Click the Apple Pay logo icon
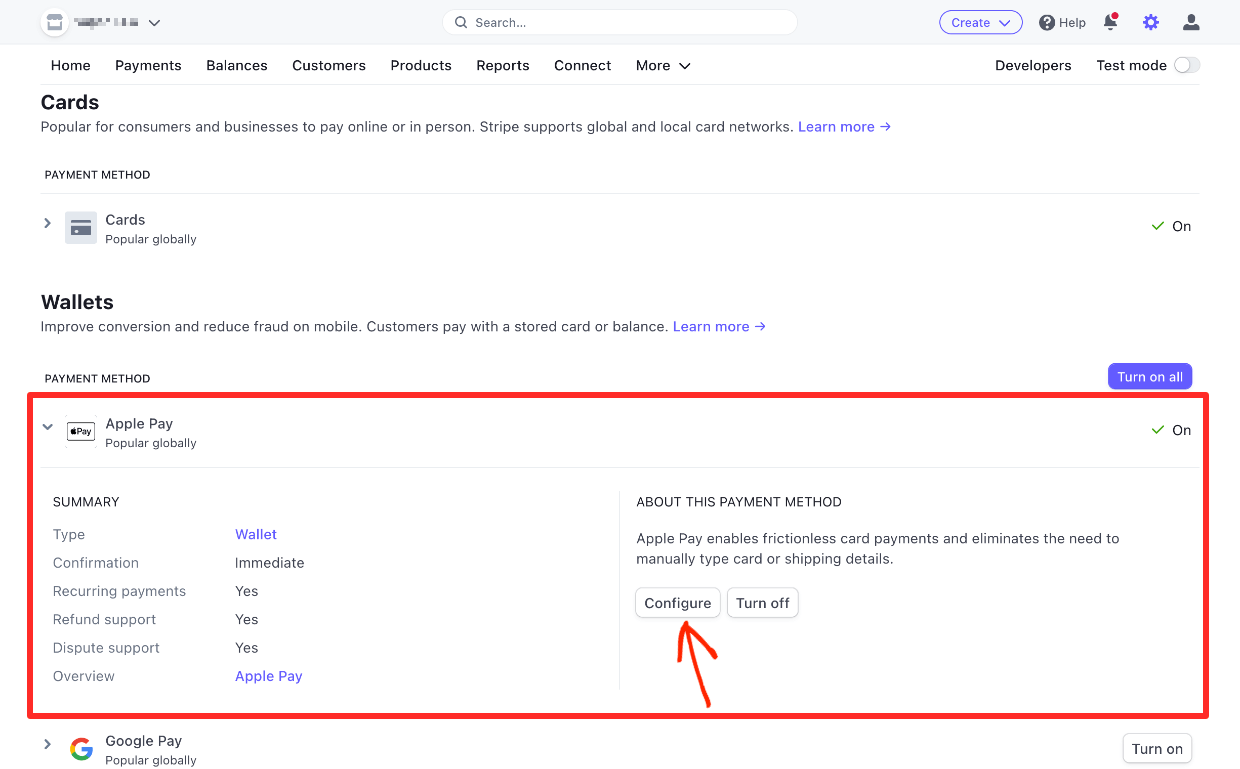This screenshot has height=769, width=1240. point(81,432)
